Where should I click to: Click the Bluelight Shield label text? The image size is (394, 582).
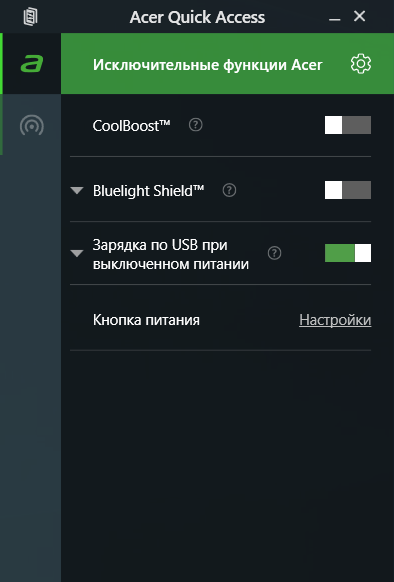click(x=148, y=191)
